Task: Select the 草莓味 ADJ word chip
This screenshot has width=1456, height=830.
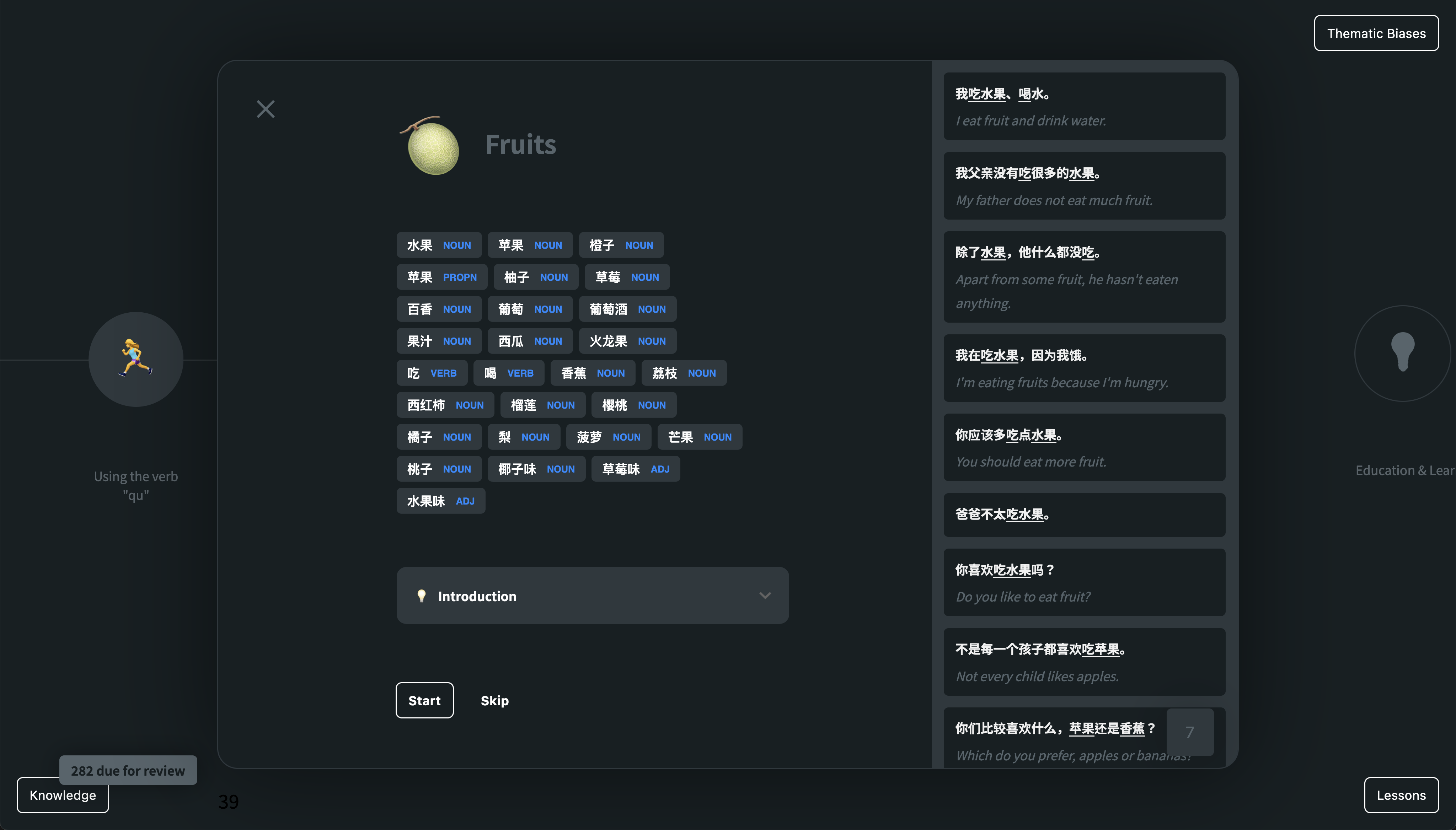Action: pos(635,469)
